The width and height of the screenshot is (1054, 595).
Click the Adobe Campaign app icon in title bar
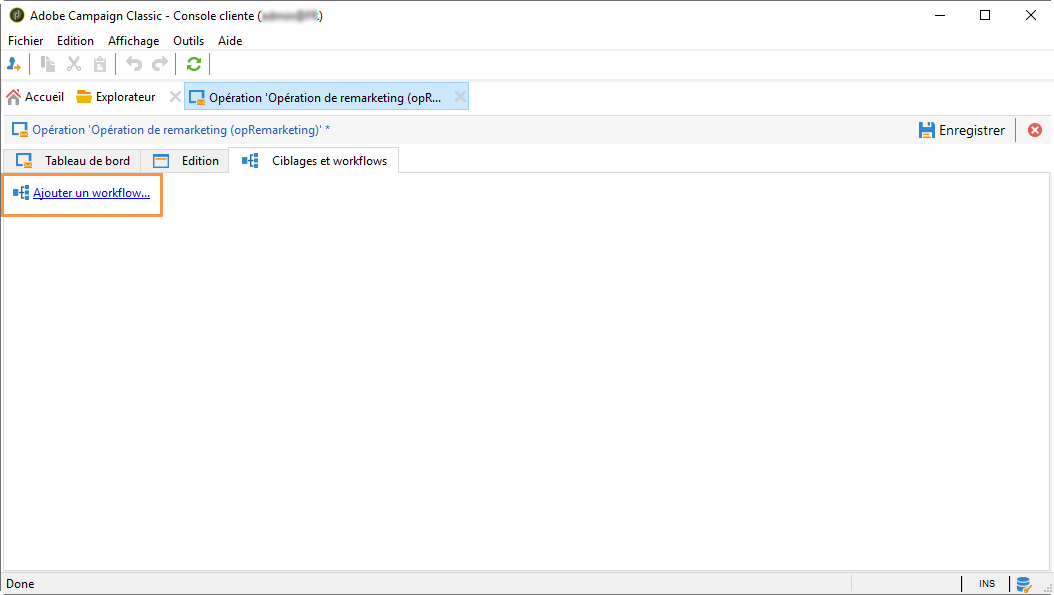pos(17,15)
